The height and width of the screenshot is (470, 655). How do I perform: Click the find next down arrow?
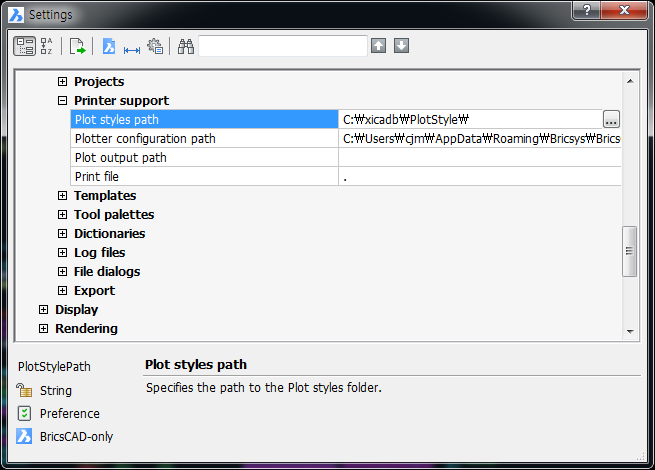pyautogui.click(x=401, y=46)
